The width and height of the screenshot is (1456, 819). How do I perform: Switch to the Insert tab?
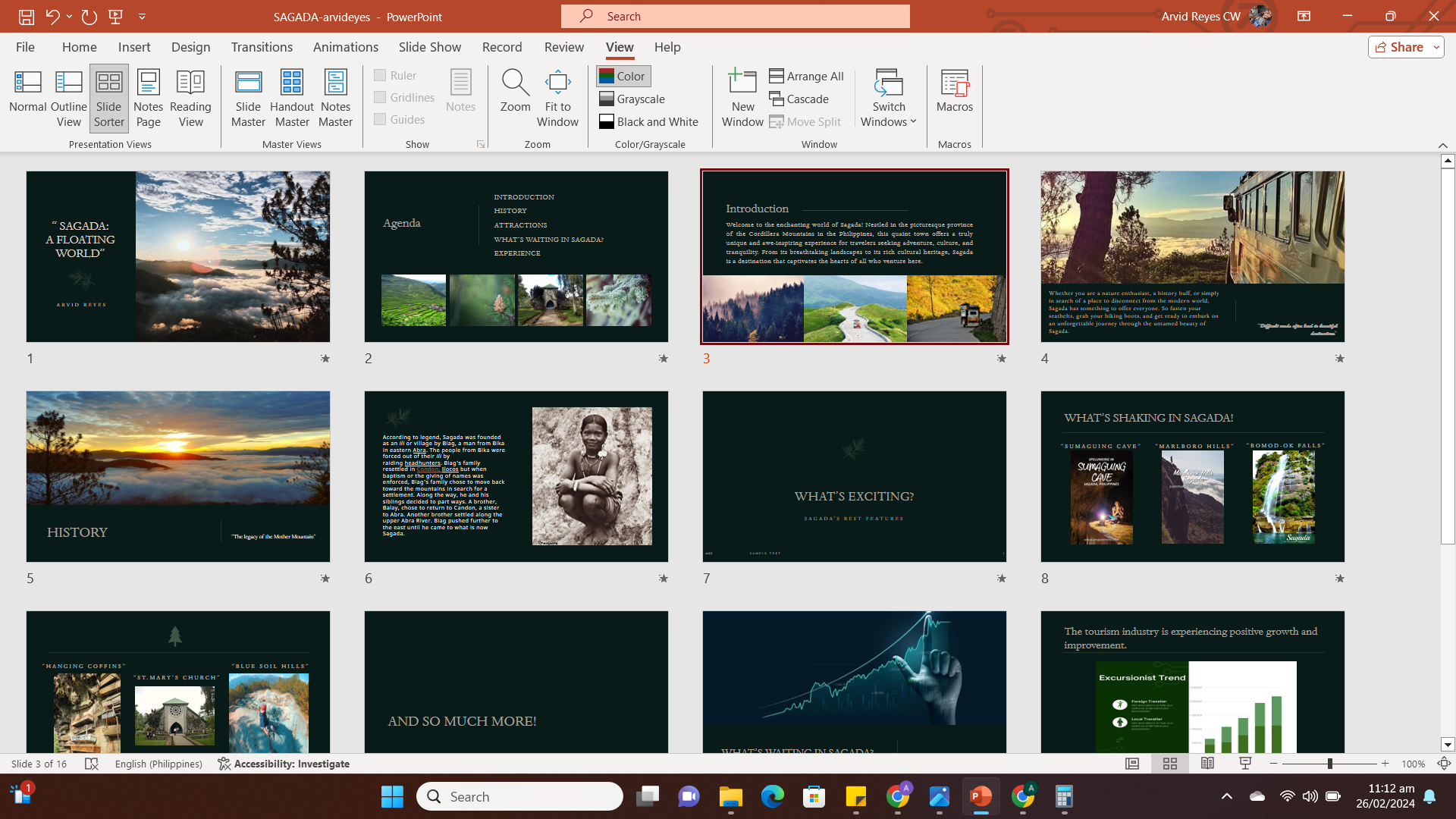point(134,47)
